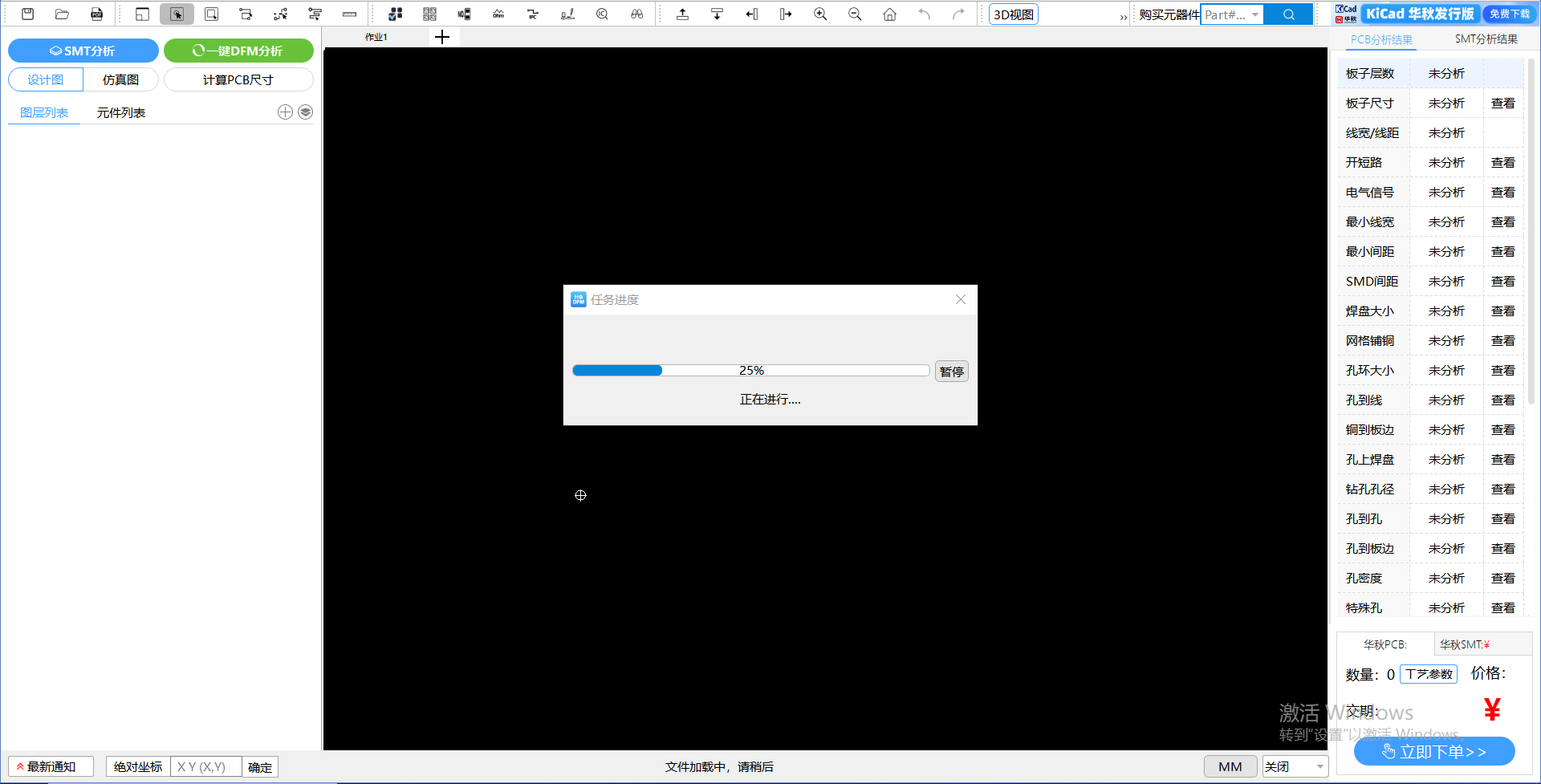Zoom out with the magnifier minus icon
The height and width of the screenshot is (784, 1541).
[x=855, y=14]
